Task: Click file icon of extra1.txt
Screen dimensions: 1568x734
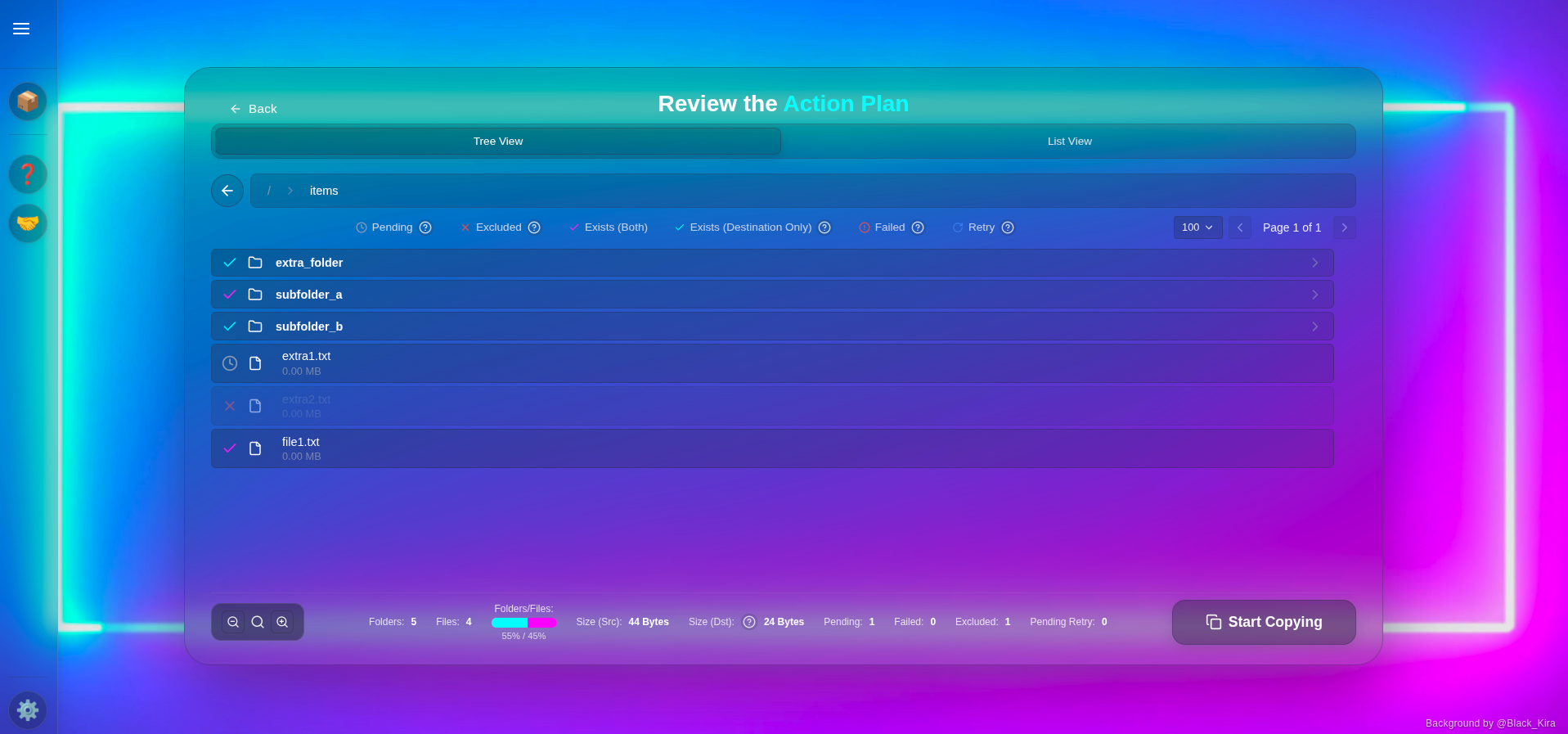Action: tap(255, 363)
